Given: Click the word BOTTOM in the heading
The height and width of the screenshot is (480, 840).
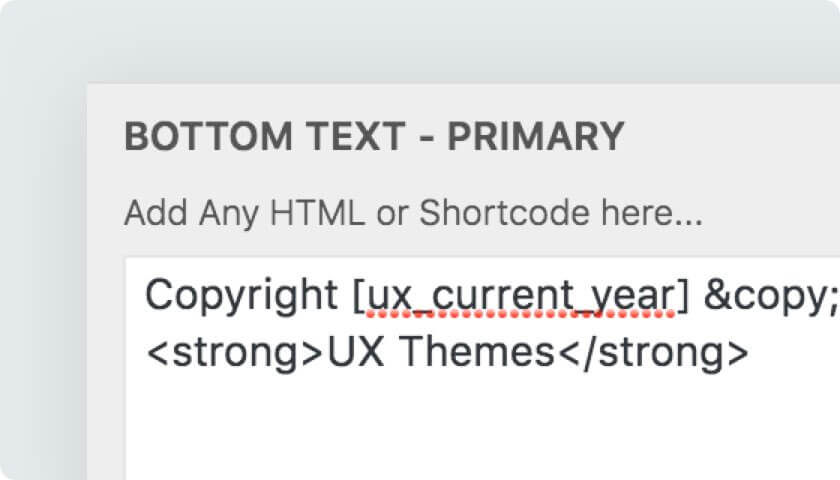Looking at the screenshot, I should [209, 136].
